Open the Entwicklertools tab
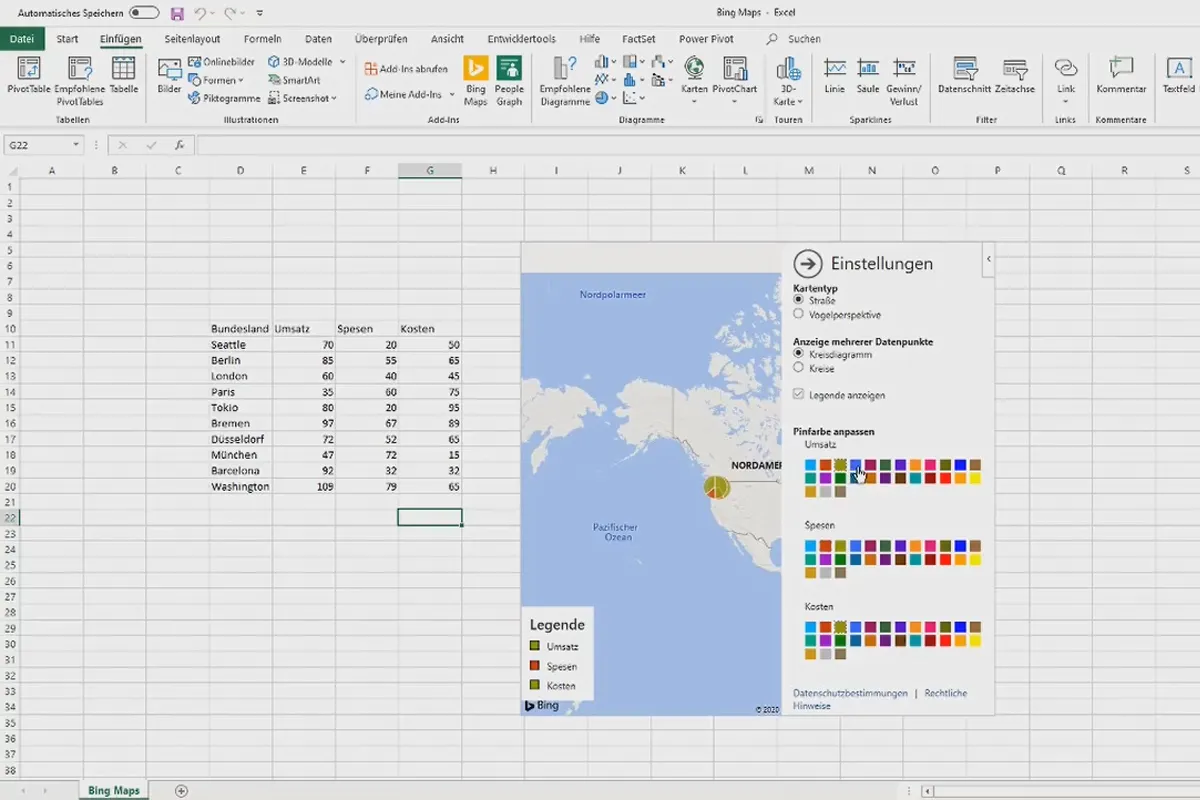The image size is (1200, 800). 521,39
